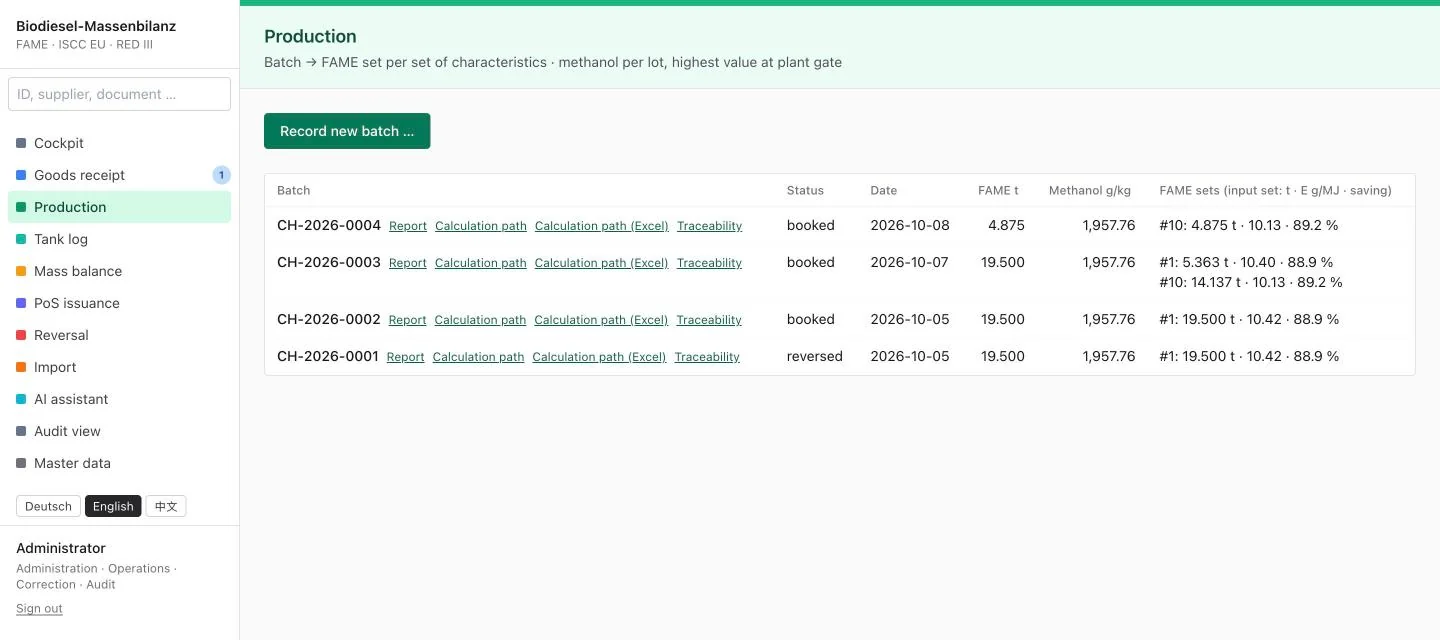Click batch ID CH-2026-0003

[x=329, y=262]
